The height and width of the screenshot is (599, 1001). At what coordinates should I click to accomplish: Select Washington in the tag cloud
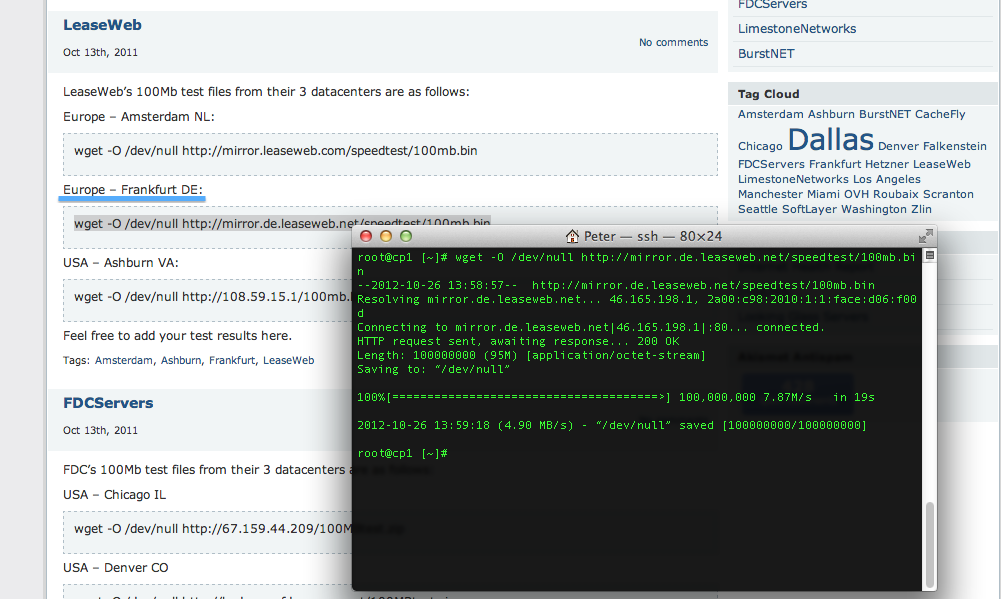pyautogui.click(x=873, y=209)
